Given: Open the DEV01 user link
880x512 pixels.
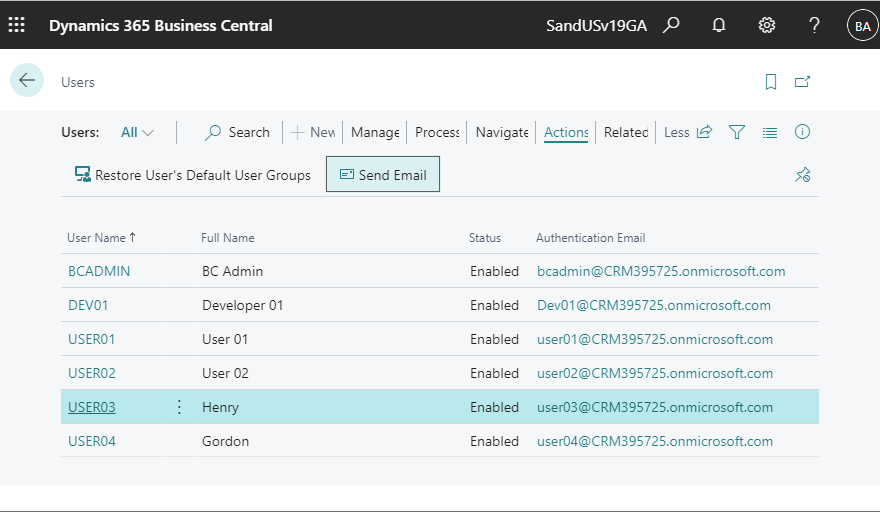Looking at the screenshot, I should [x=88, y=305].
